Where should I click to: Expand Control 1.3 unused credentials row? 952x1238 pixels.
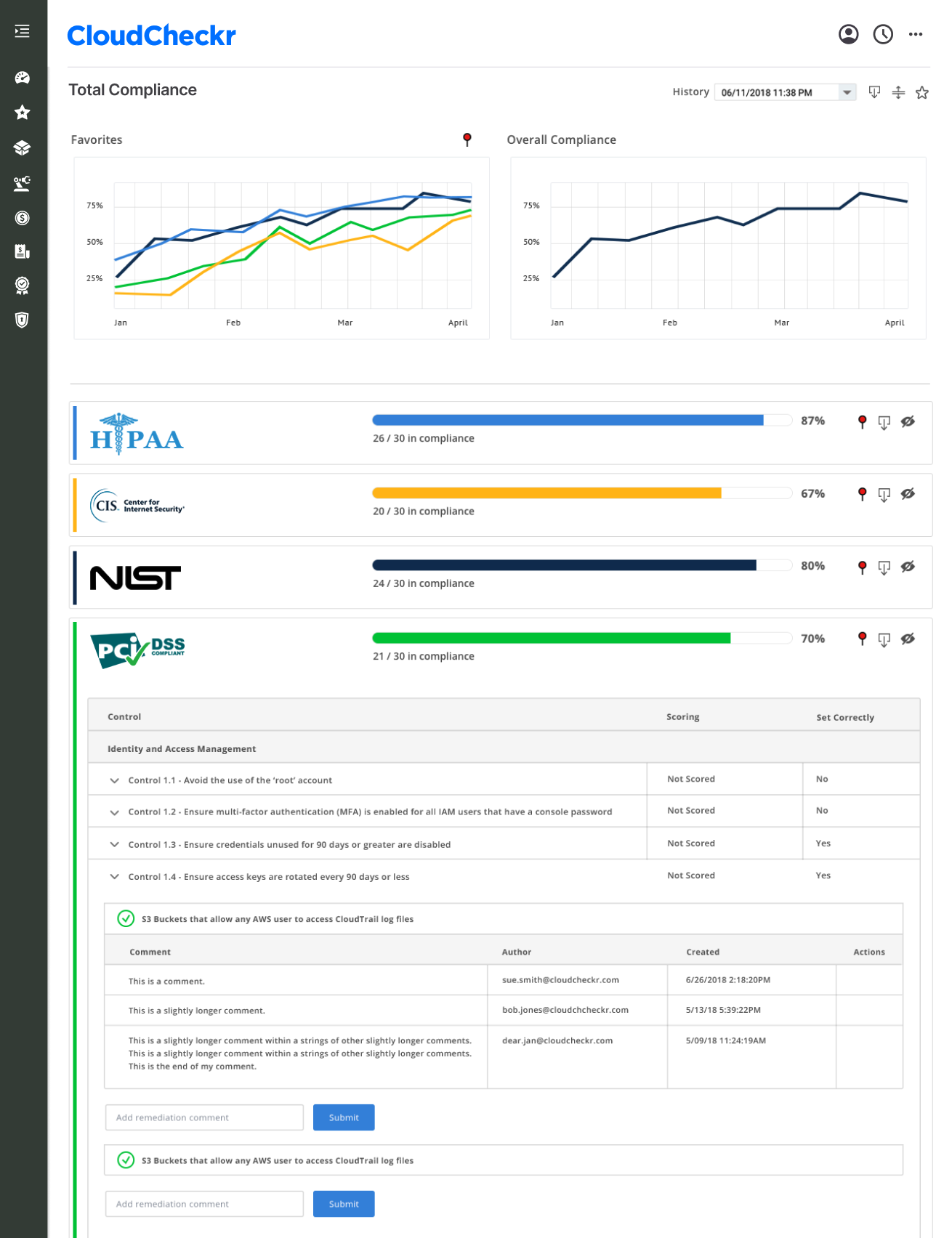point(114,844)
